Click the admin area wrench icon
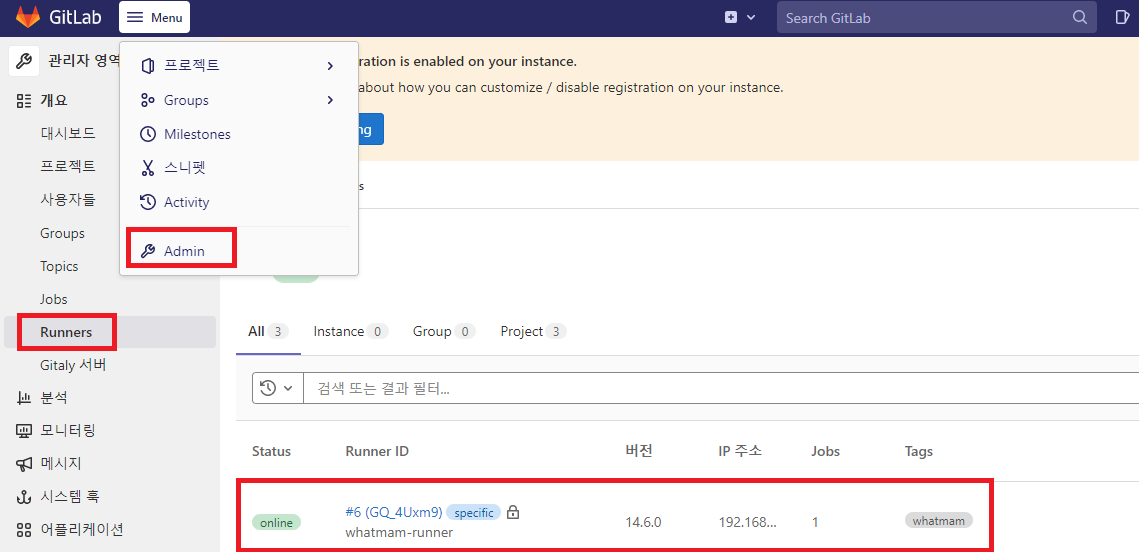Image resolution: width=1139 pixels, height=552 pixels. tap(23, 60)
